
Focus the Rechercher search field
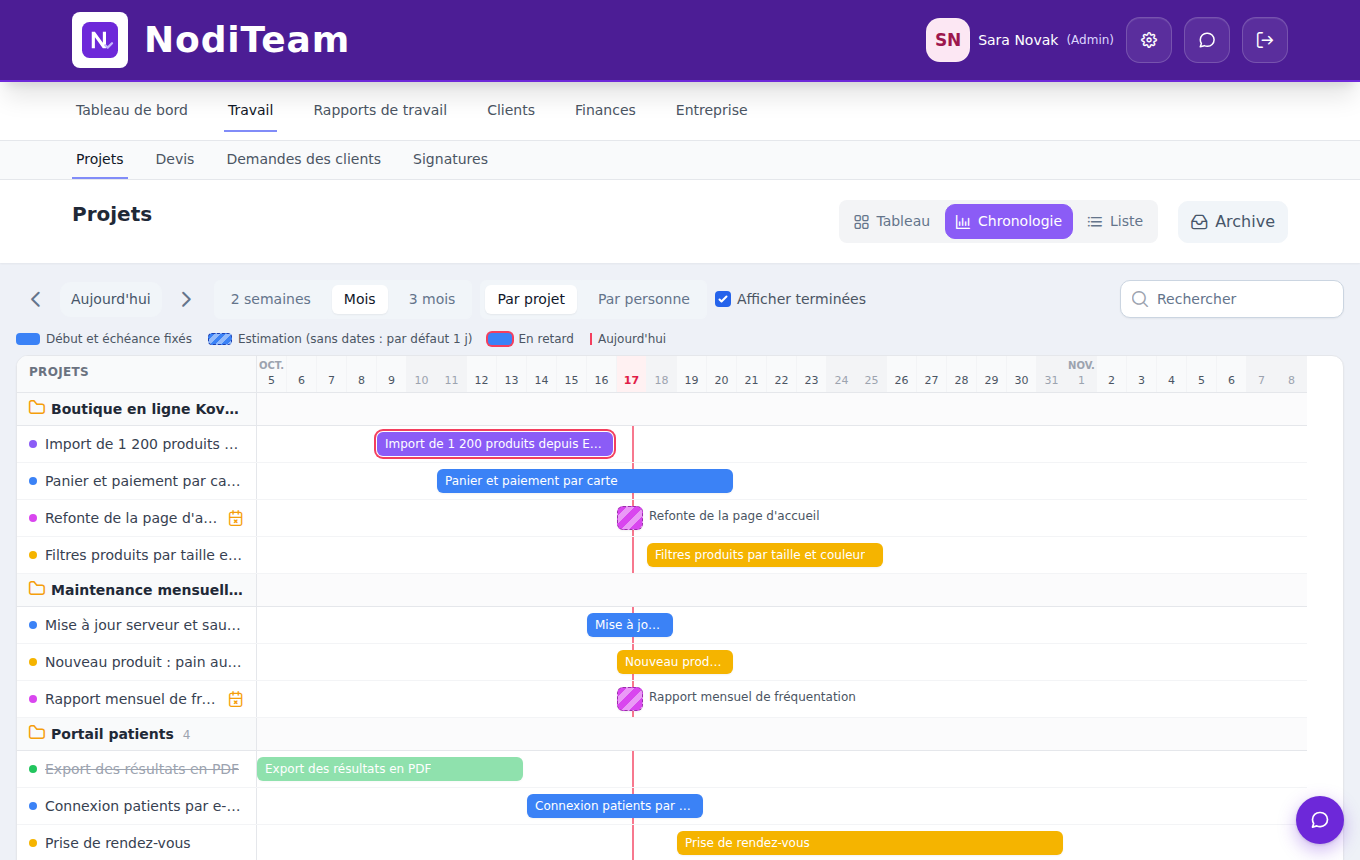coord(1232,299)
